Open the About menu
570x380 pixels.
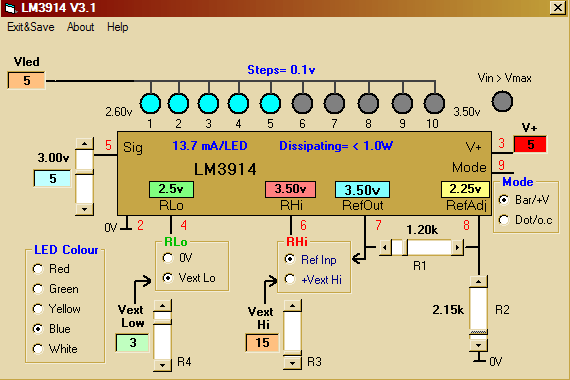click(x=80, y=27)
